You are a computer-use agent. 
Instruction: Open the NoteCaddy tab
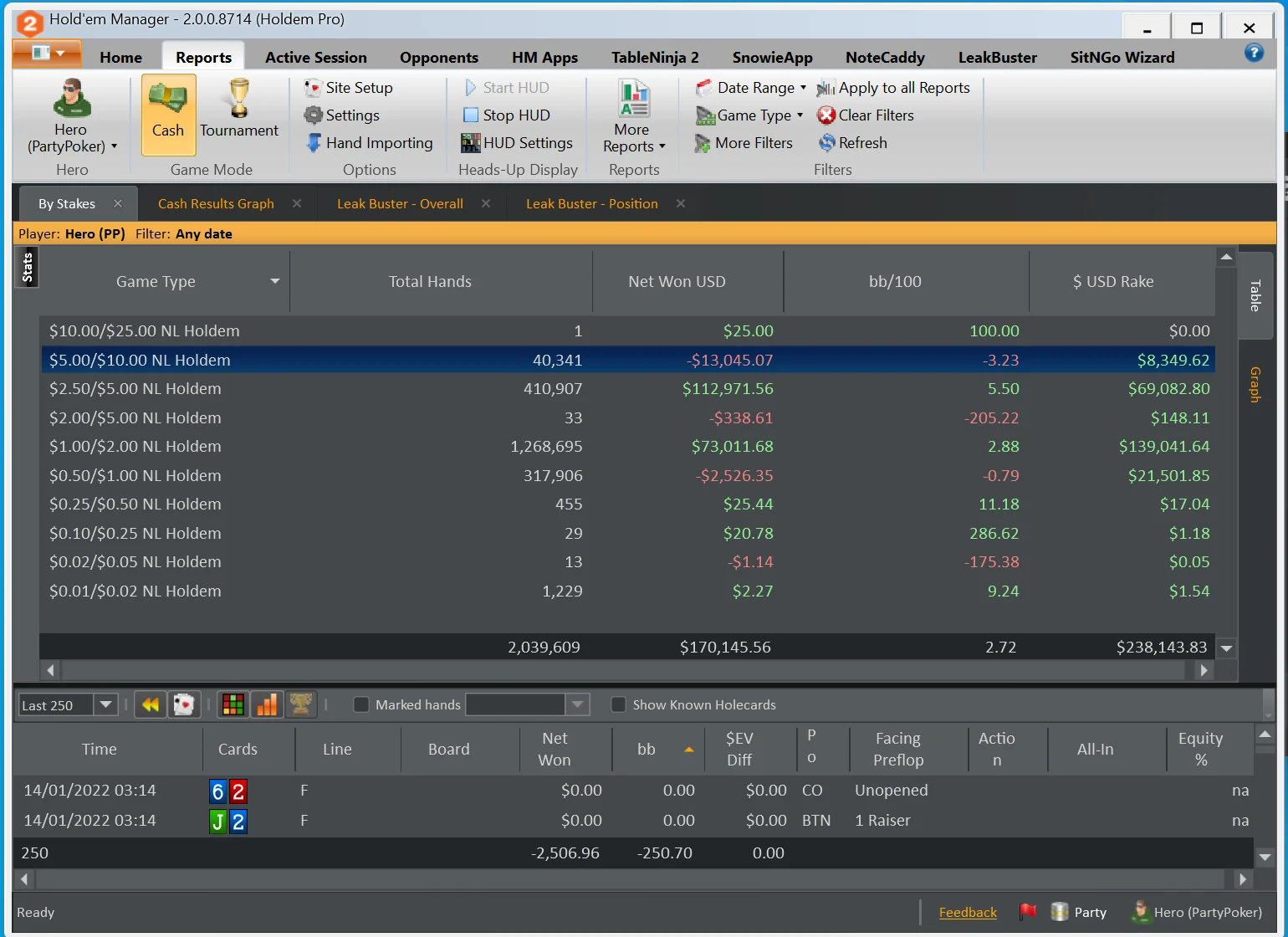tap(885, 57)
